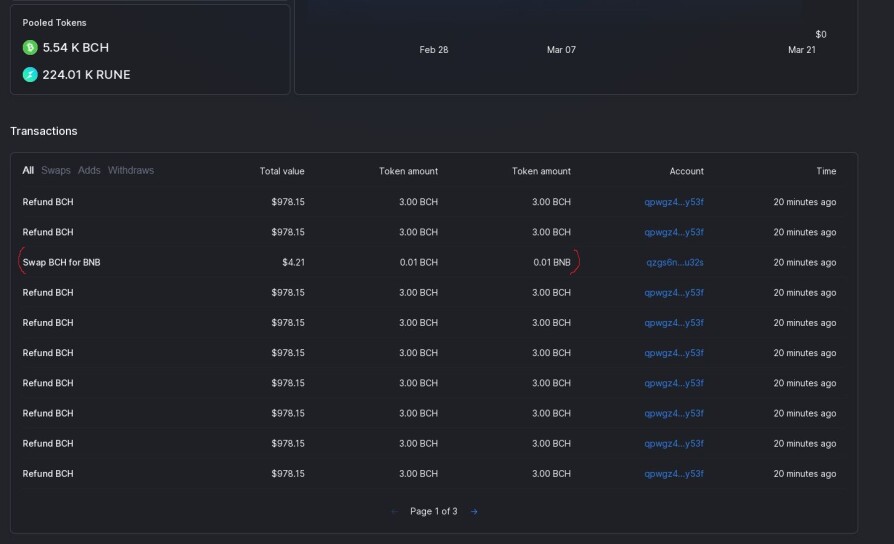Click the green BCH token icon
Screen dimensions: 894x544
tap(30, 47)
